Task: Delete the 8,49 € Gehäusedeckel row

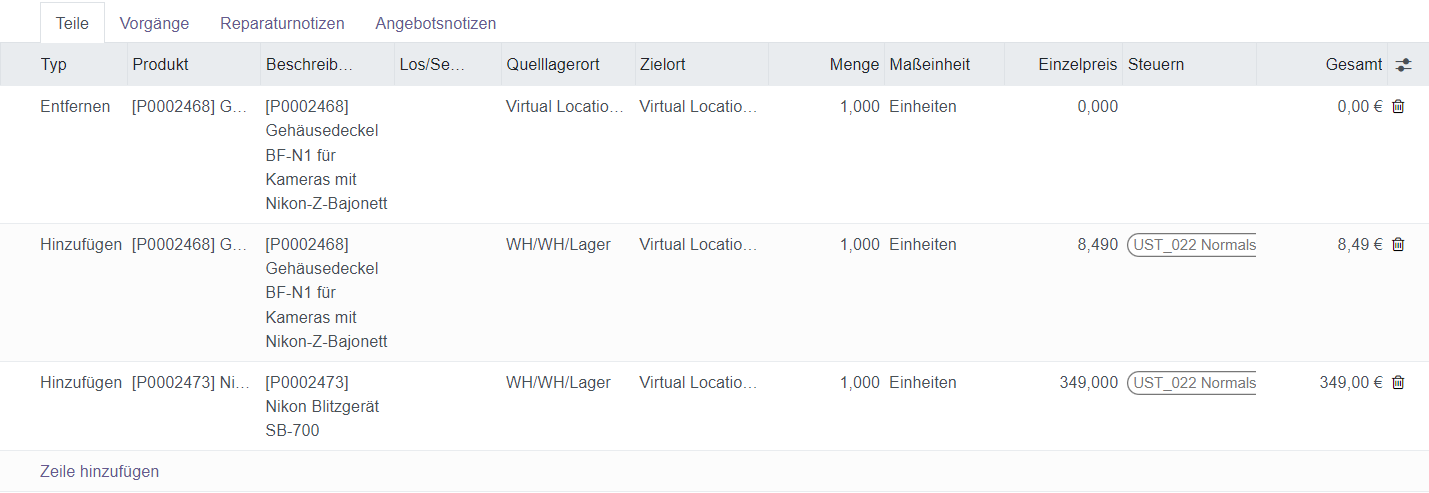Action: [x=1398, y=244]
